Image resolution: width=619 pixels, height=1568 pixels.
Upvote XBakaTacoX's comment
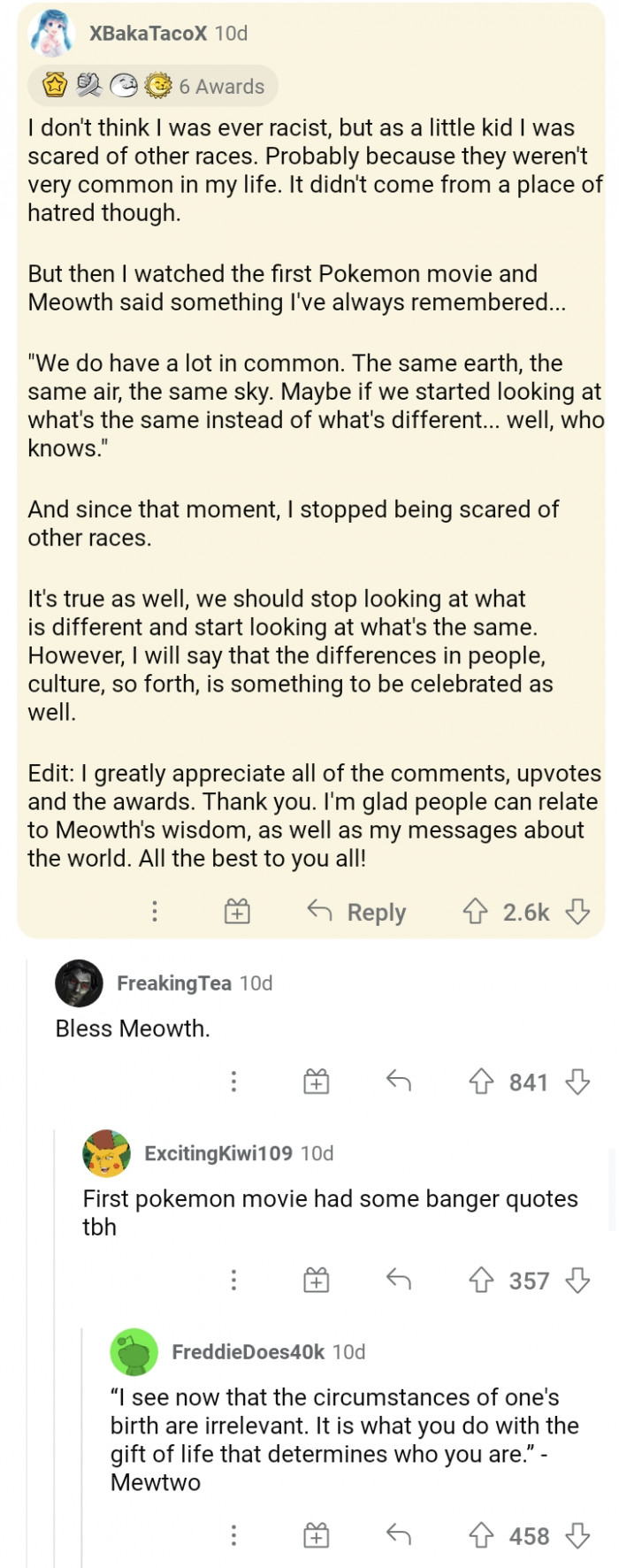pos(476,912)
